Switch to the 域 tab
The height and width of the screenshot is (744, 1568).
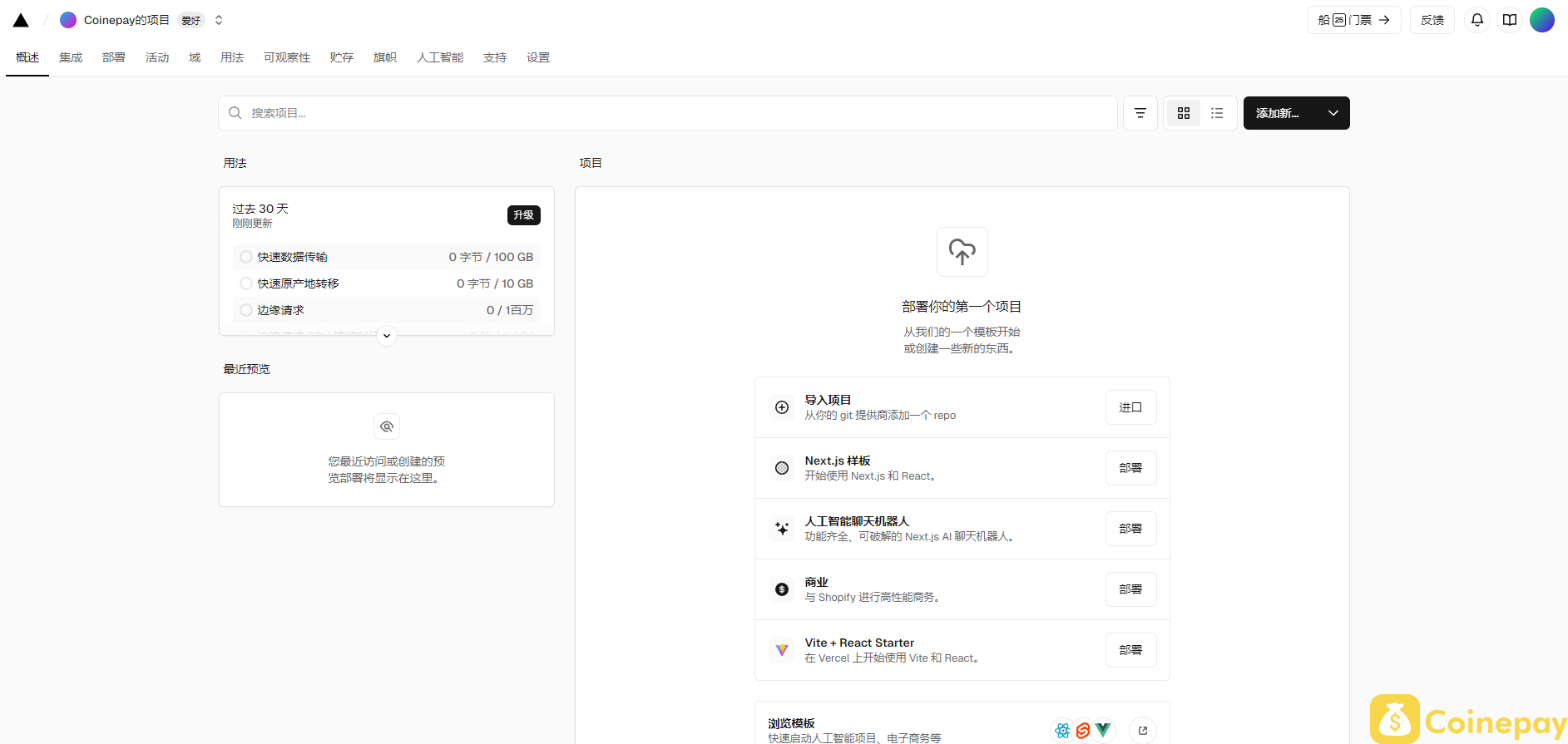tap(195, 57)
